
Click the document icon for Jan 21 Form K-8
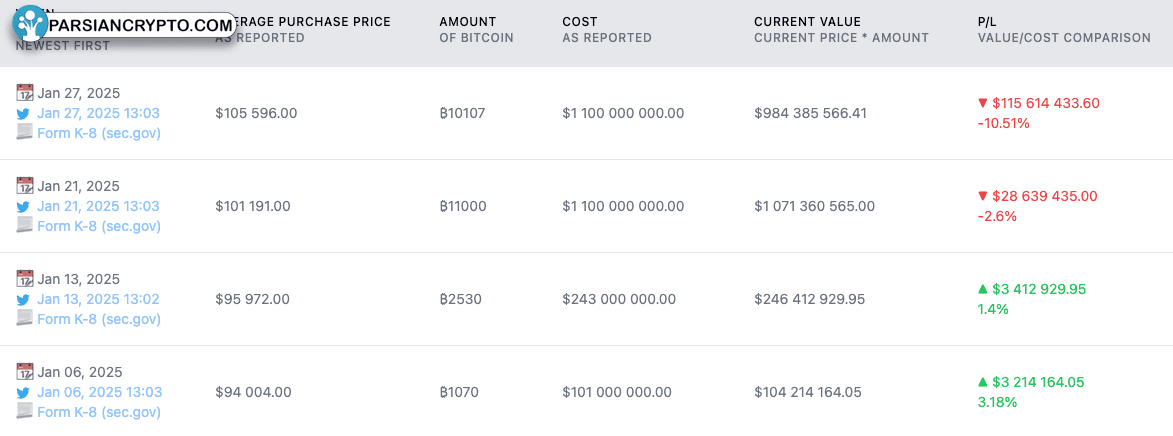coord(25,225)
